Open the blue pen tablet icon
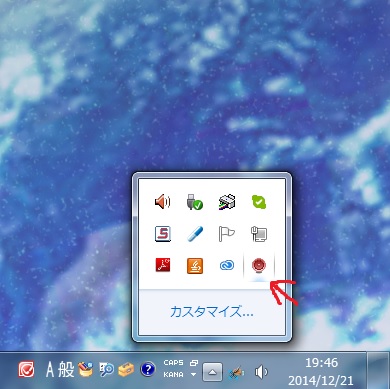The width and height of the screenshot is (390, 389). click(195, 234)
